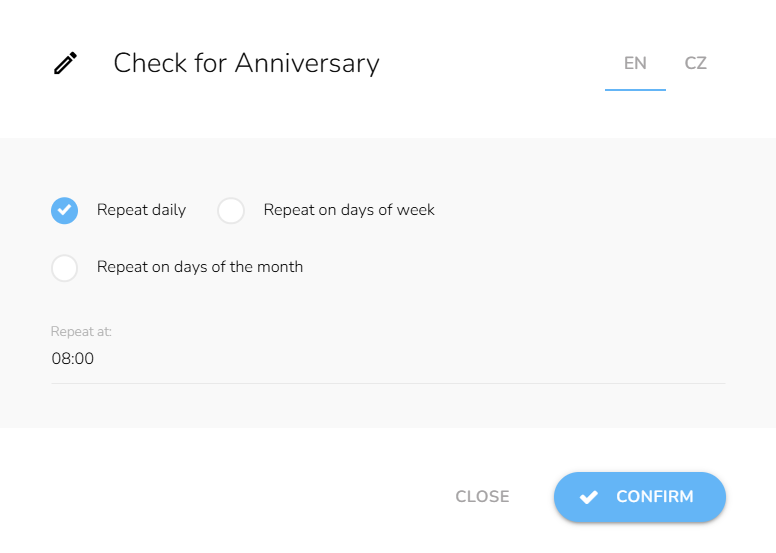
Task: Click the Repeat at time input field
Action: click(388, 358)
